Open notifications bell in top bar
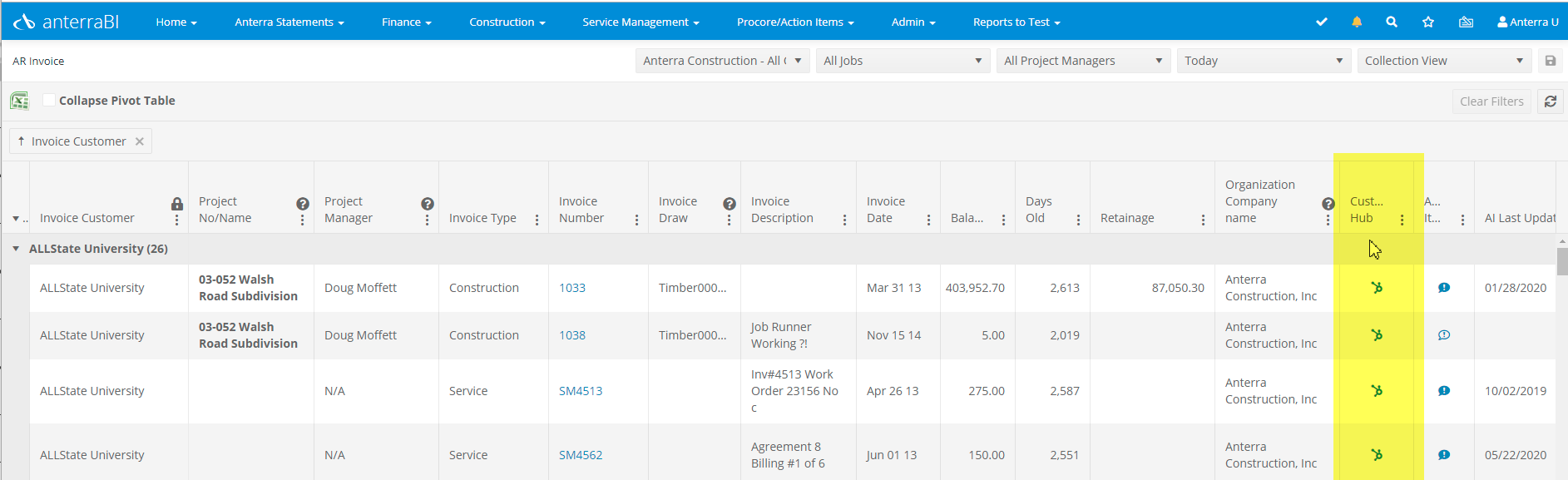This screenshot has width=1568, height=480. coord(1357,22)
